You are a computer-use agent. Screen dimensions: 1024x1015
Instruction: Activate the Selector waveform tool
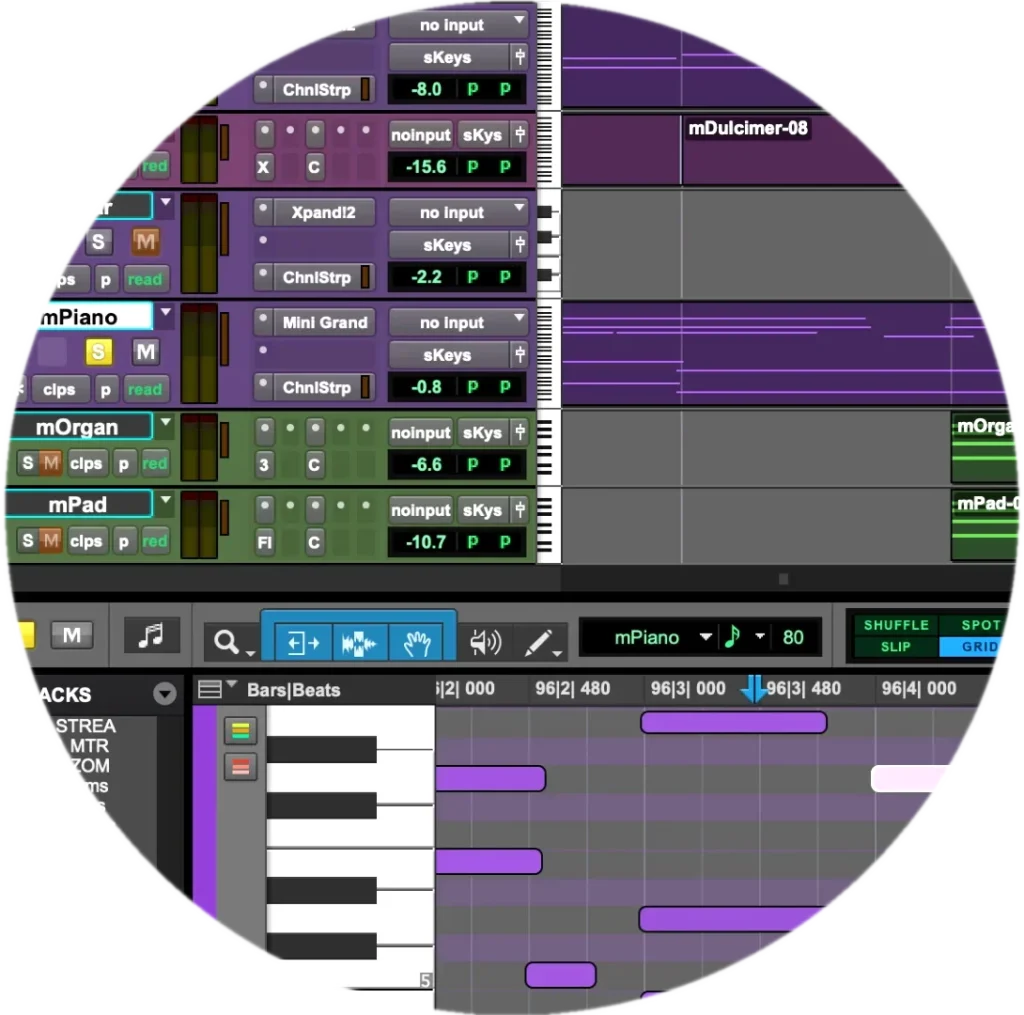(x=358, y=643)
